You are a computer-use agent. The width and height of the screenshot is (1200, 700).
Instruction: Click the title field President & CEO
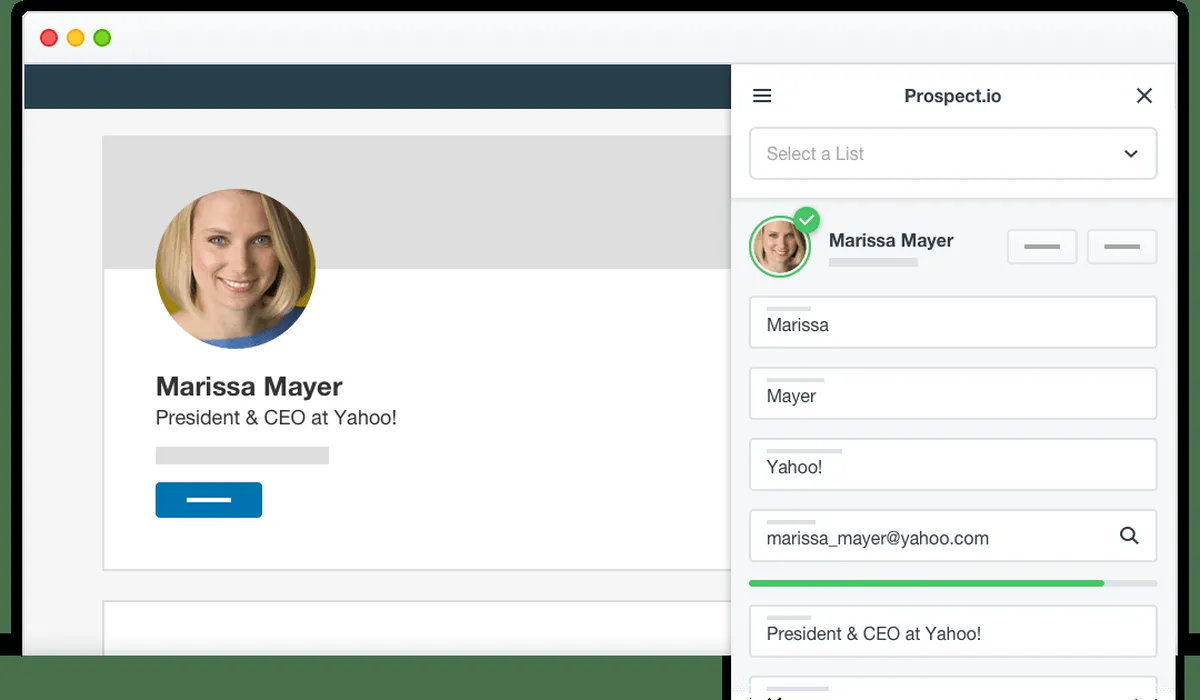953,631
